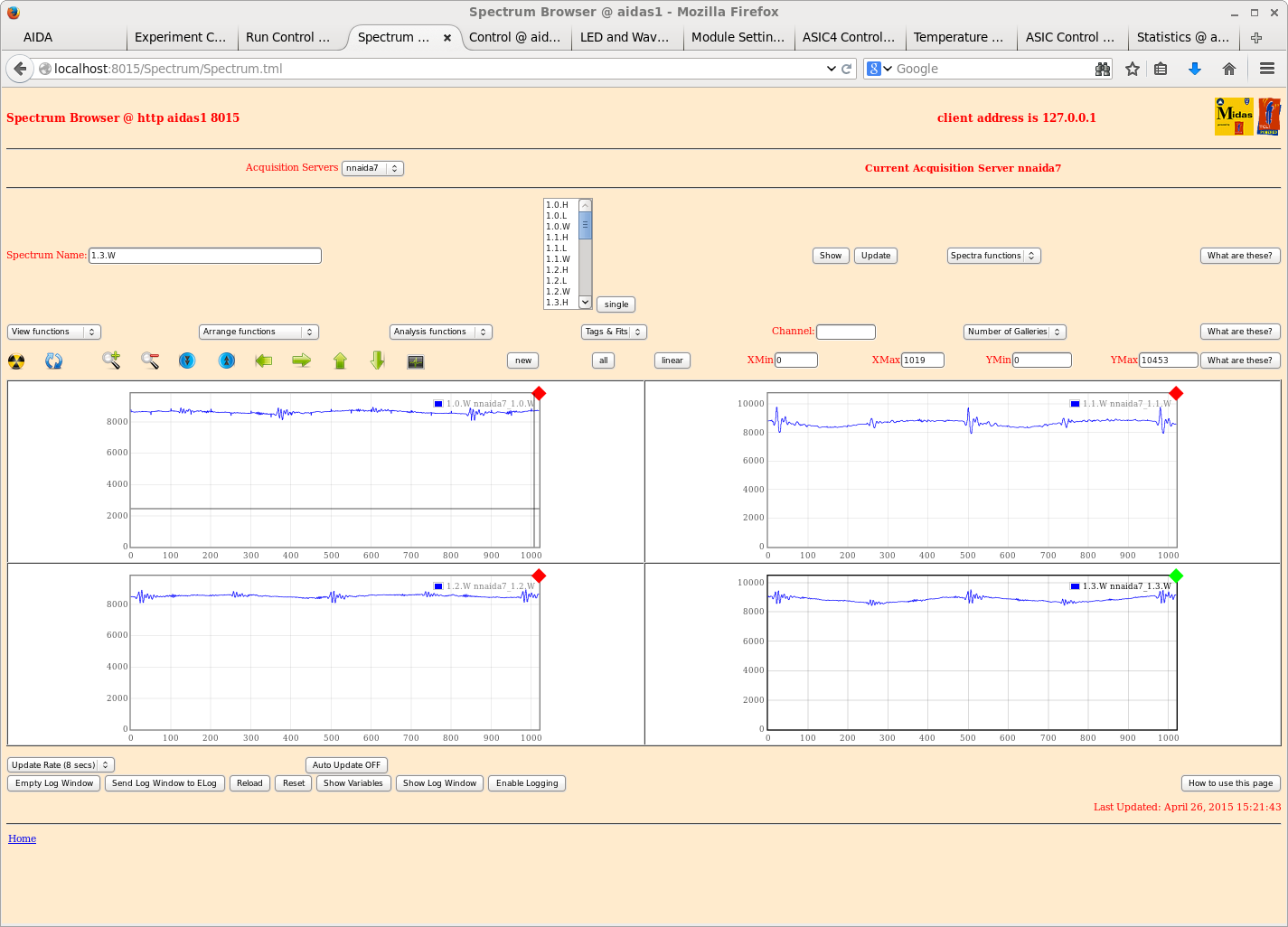Toggle the single selection mode button
Image resolution: width=1288 pixels, height=927 pixels.
click(x=616, y=304)
